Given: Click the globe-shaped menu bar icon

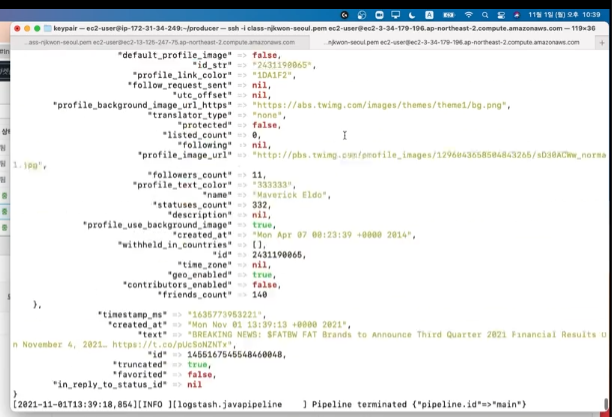Looking at the screenshot, I should point(362,15).
